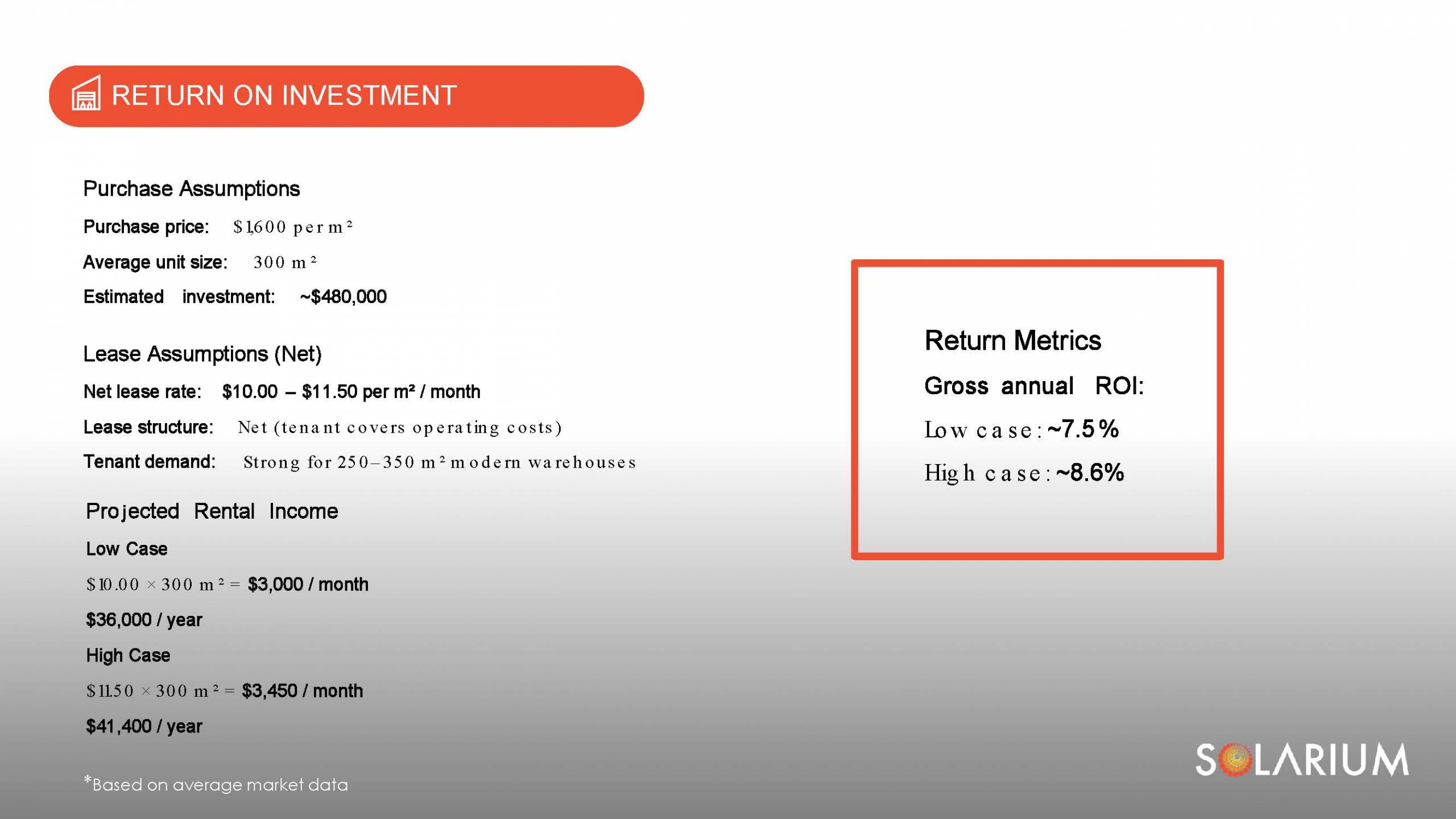Image resolution: width=1456 pixels, height=819 pixels.
Task: Select the net lease rate range text
Action: click(x=351, y=391)
